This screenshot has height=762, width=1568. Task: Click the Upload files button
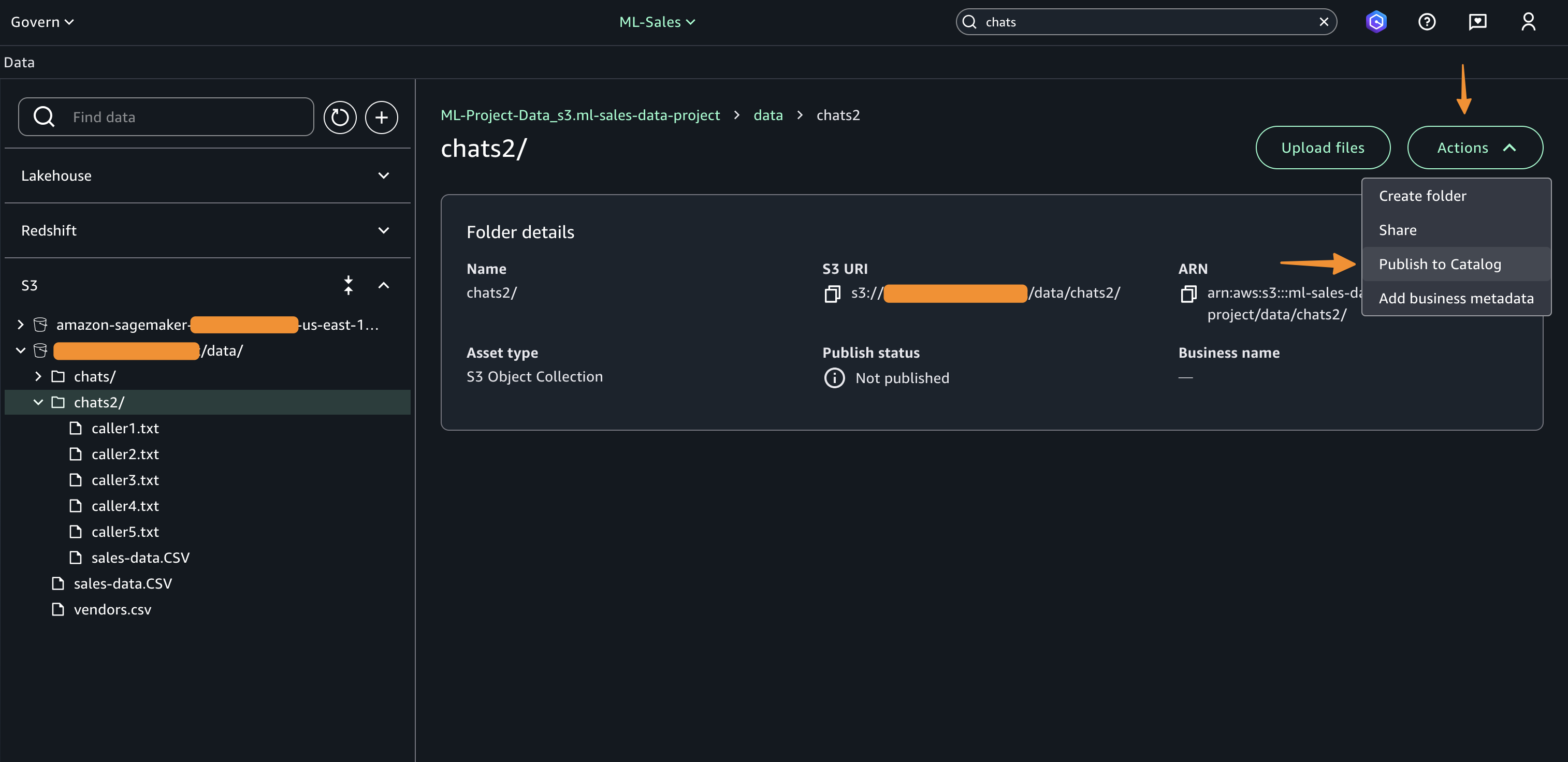(x=1322, y=148)
